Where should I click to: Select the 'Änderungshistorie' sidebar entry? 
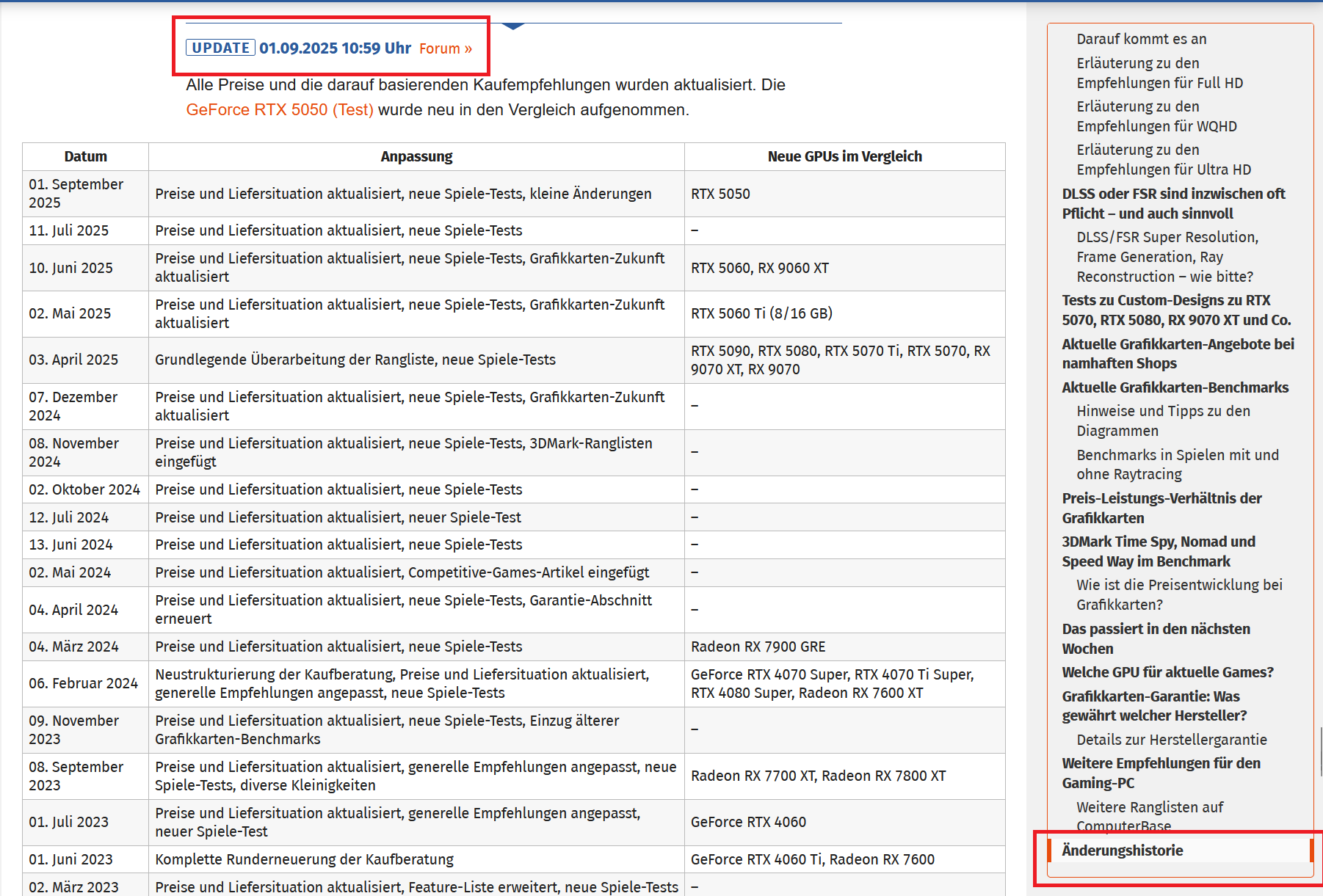coord(1181,851)
